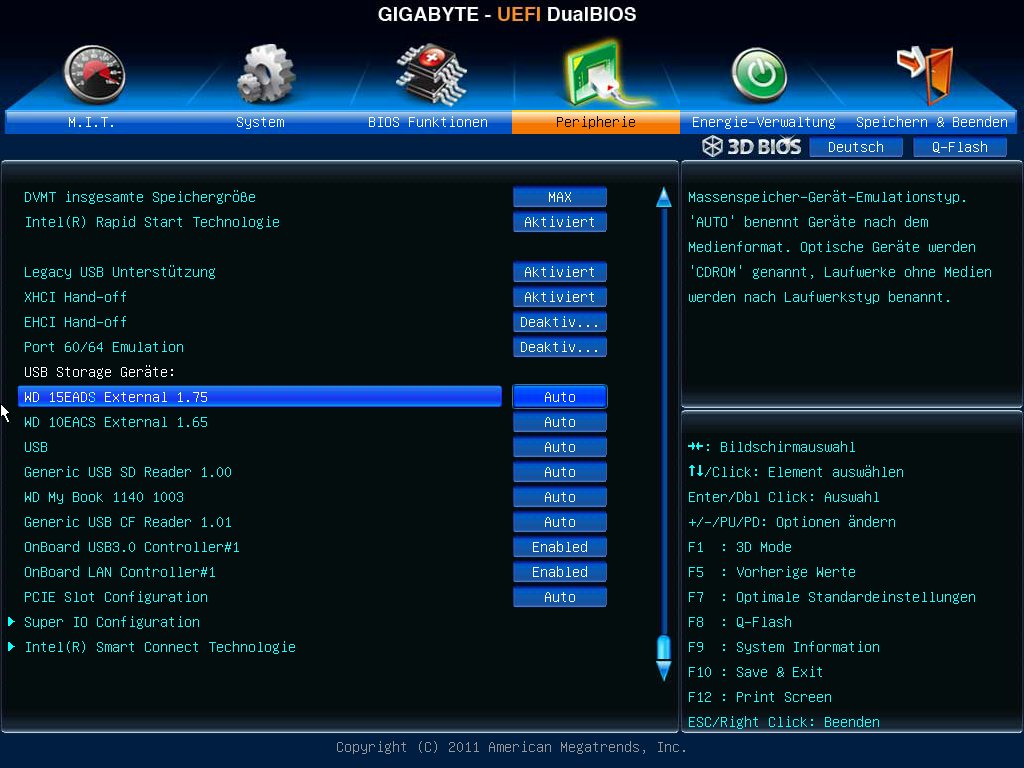1024x768 pixels.
Task: Toggle XHCI Hand-off Aktiviert value
Action: 560,296
